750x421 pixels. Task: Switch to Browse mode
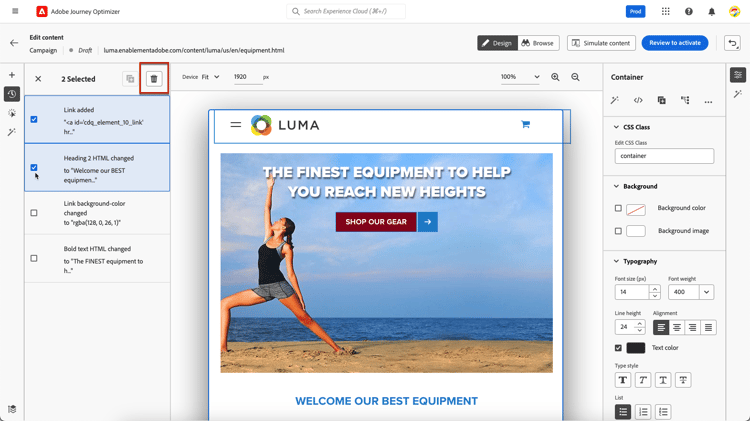[538, 43]
